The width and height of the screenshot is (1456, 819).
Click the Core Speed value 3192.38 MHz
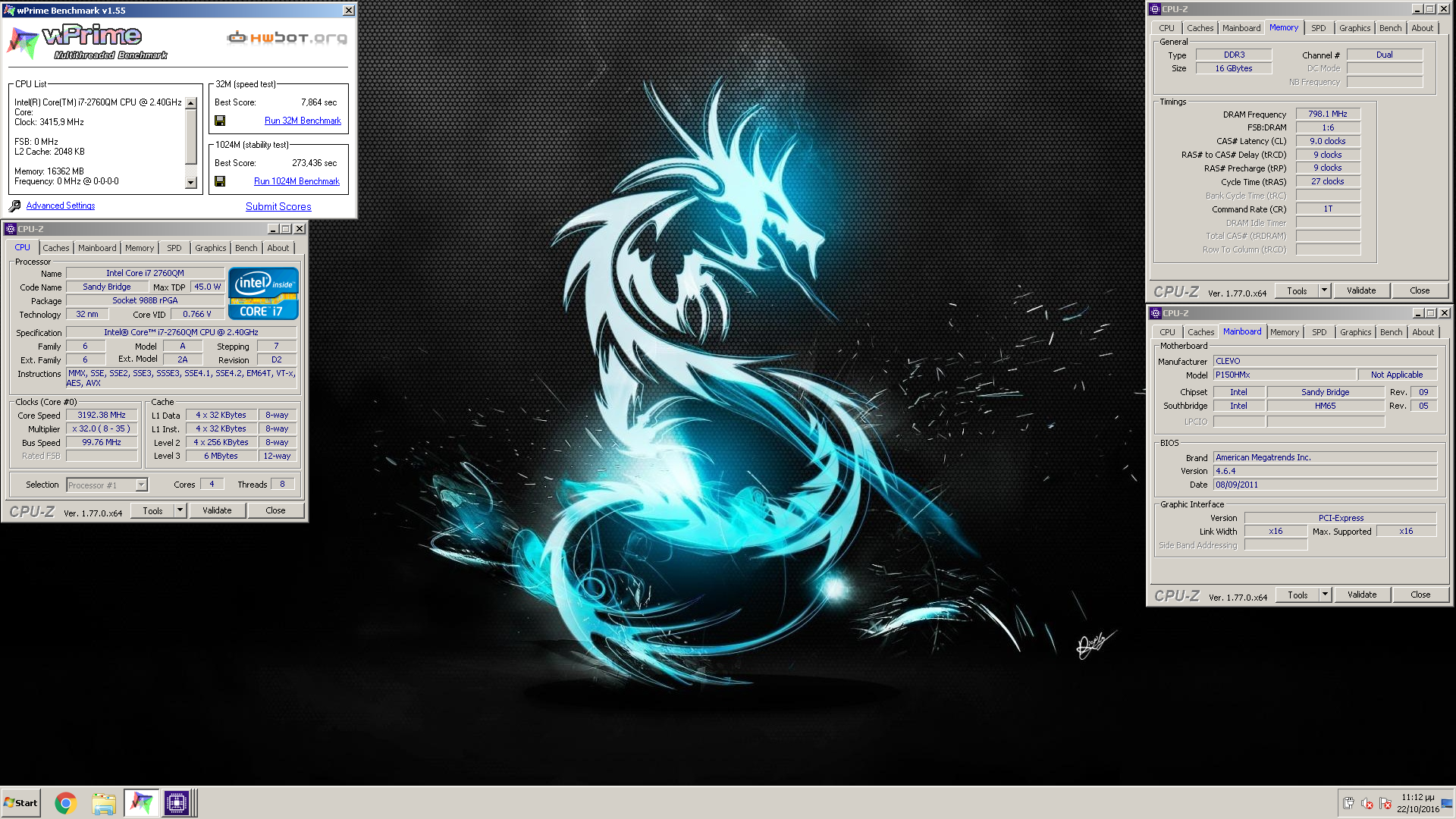coord(102,415)
